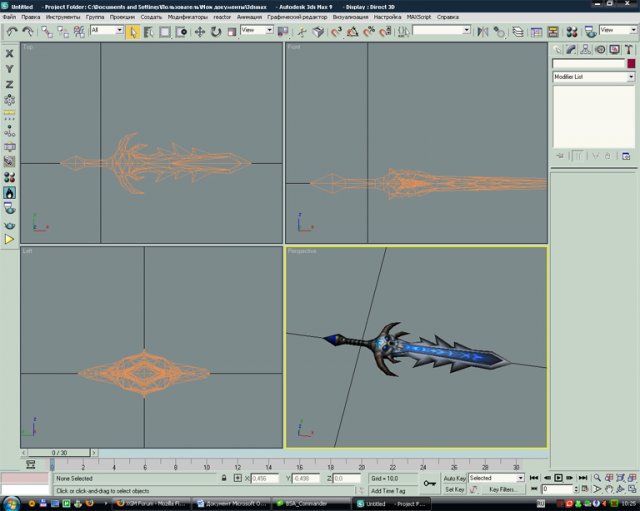Viewport: 640px width, 511px height.
Task: Toggle the Selection Lock padlock icon
Action: pyautogui.click(x=224, y=478)
